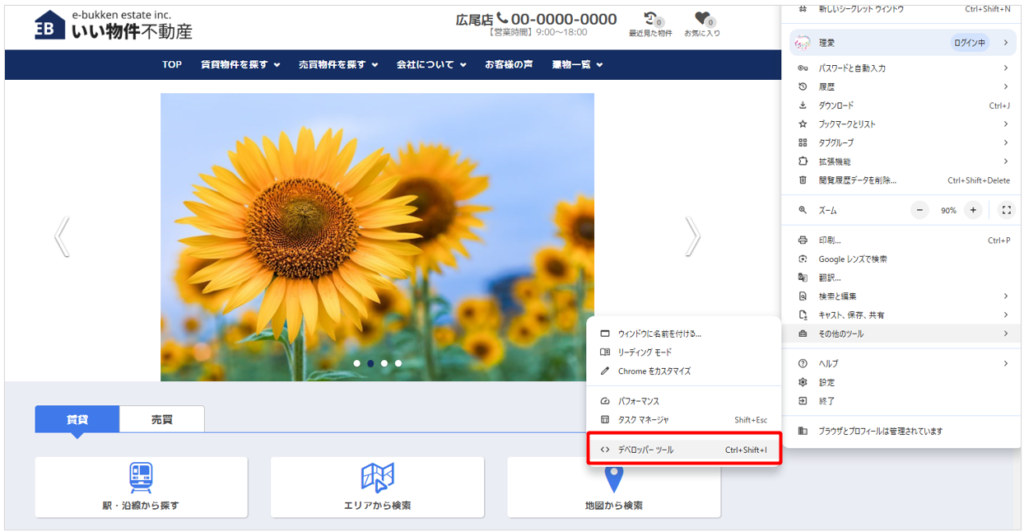Click the gear icon beside 設定

click(802, 382)
